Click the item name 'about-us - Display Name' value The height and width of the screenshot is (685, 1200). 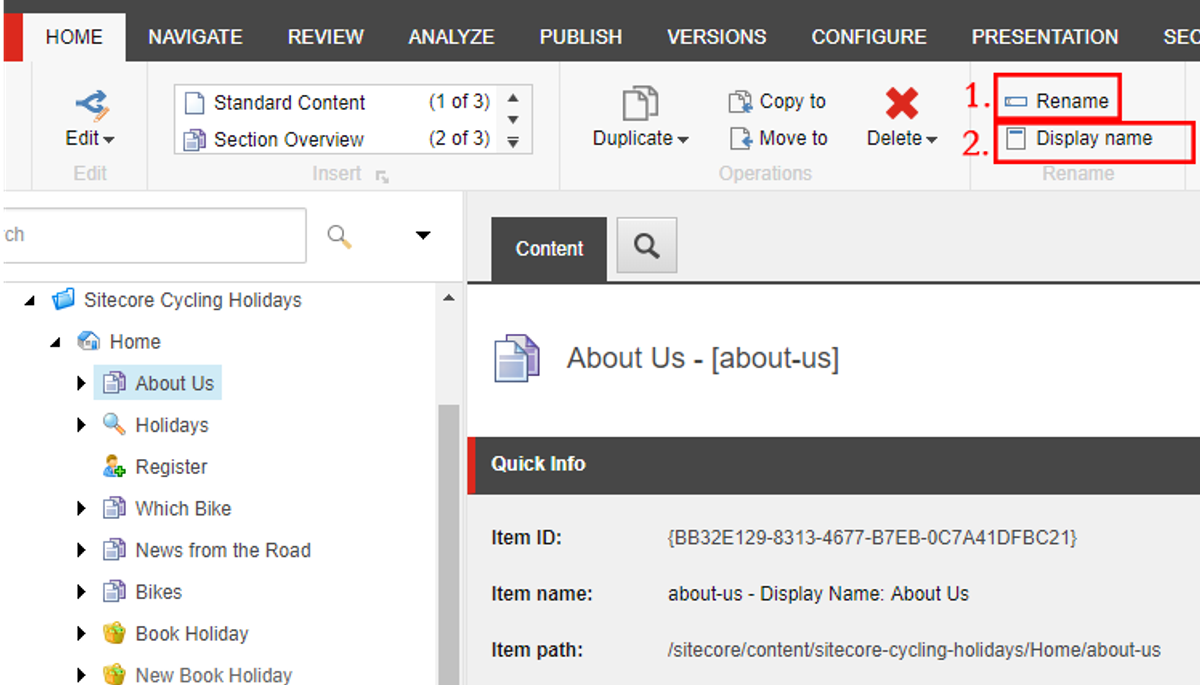[818, 594]
